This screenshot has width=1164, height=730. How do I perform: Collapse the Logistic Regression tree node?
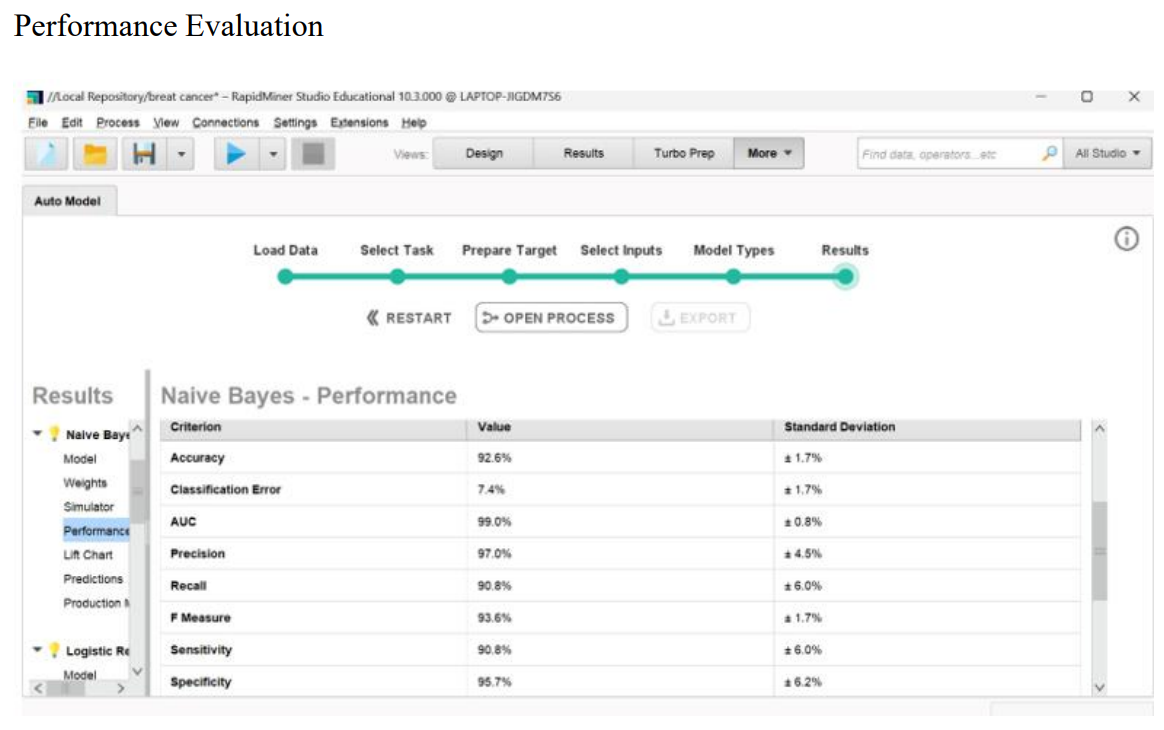[38, 651]
